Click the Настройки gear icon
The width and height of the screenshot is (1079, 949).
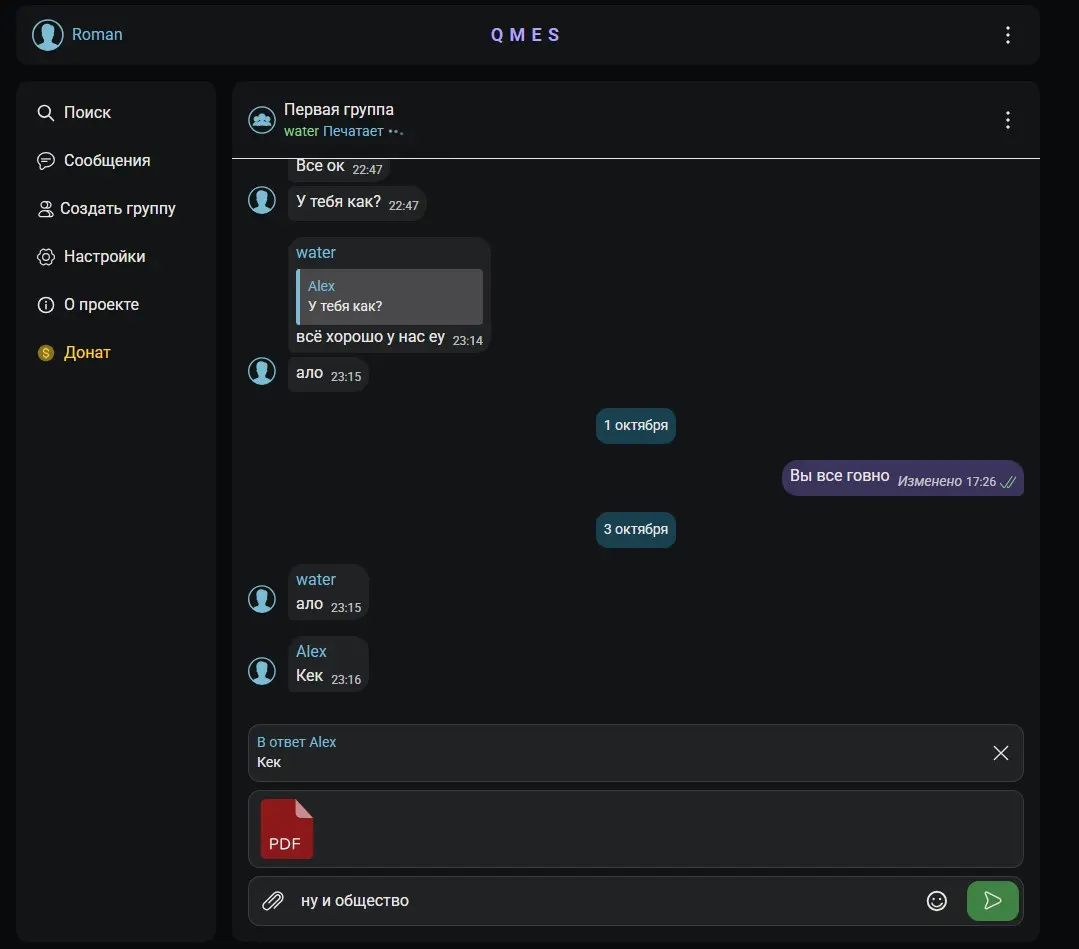tap(45, 257)
